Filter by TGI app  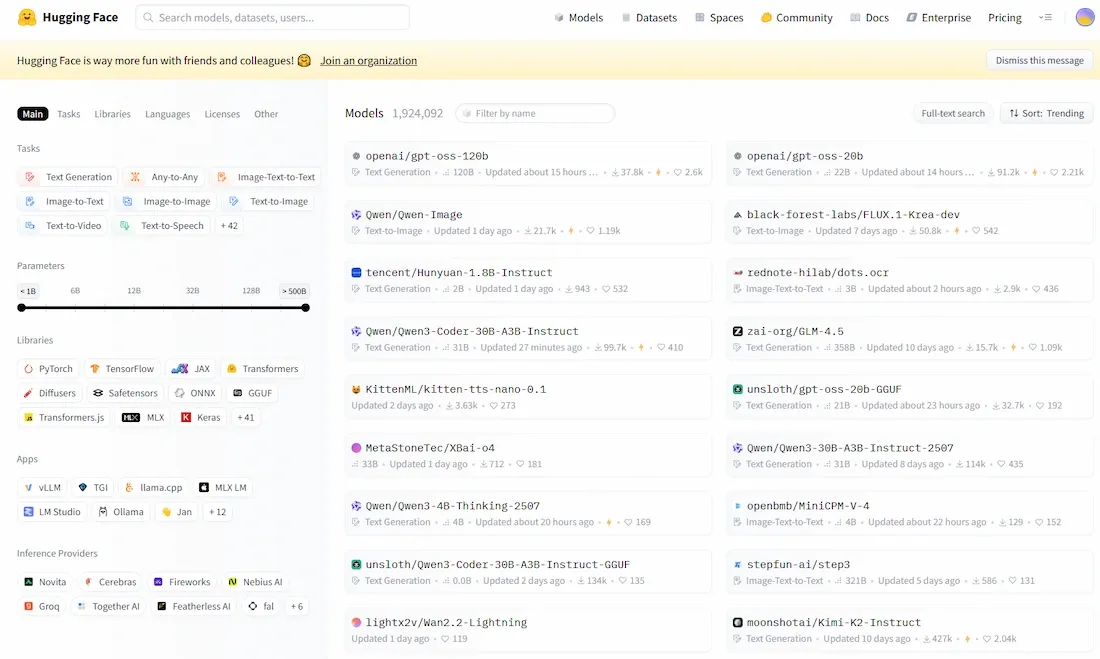pyautogui.click(x=93, y=487)
